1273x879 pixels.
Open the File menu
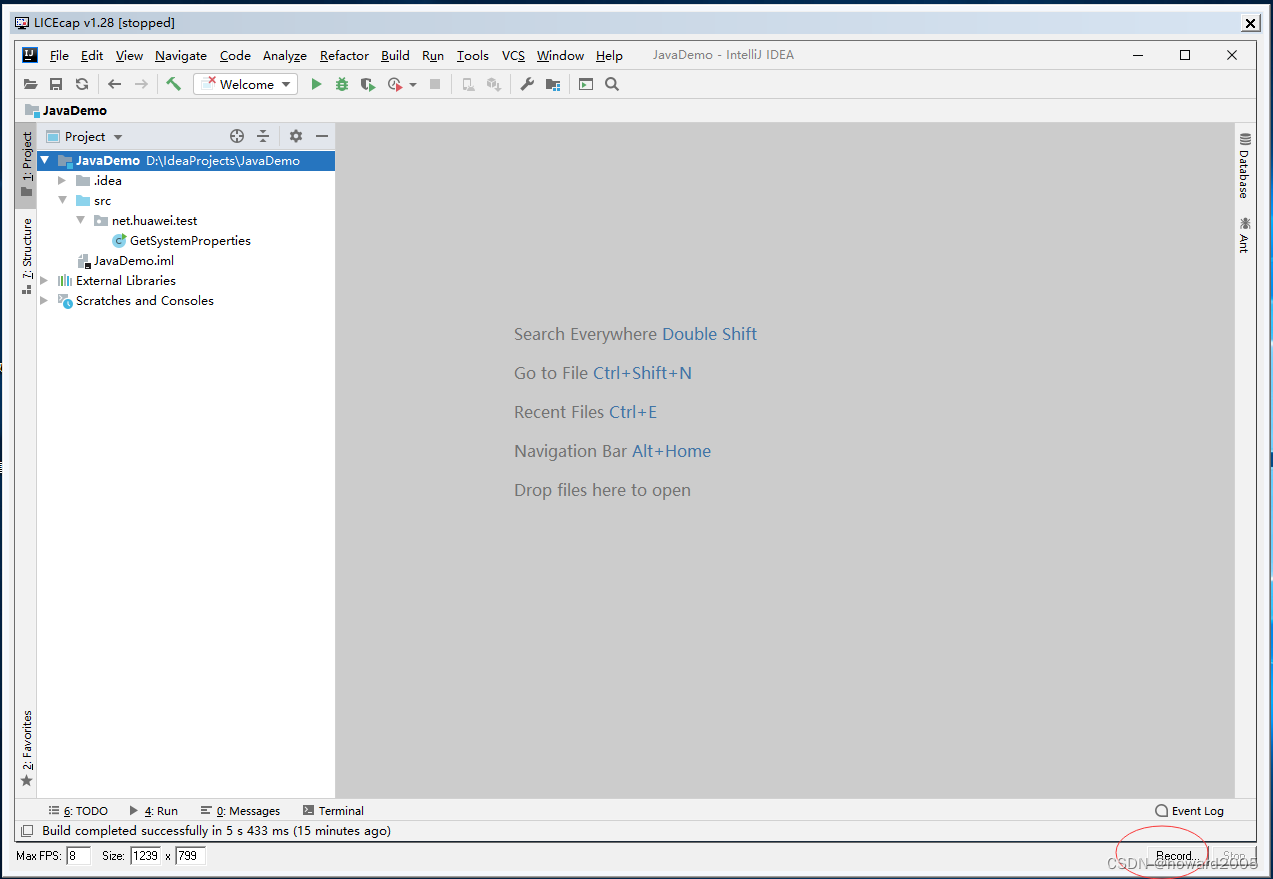tap(59, 56)
